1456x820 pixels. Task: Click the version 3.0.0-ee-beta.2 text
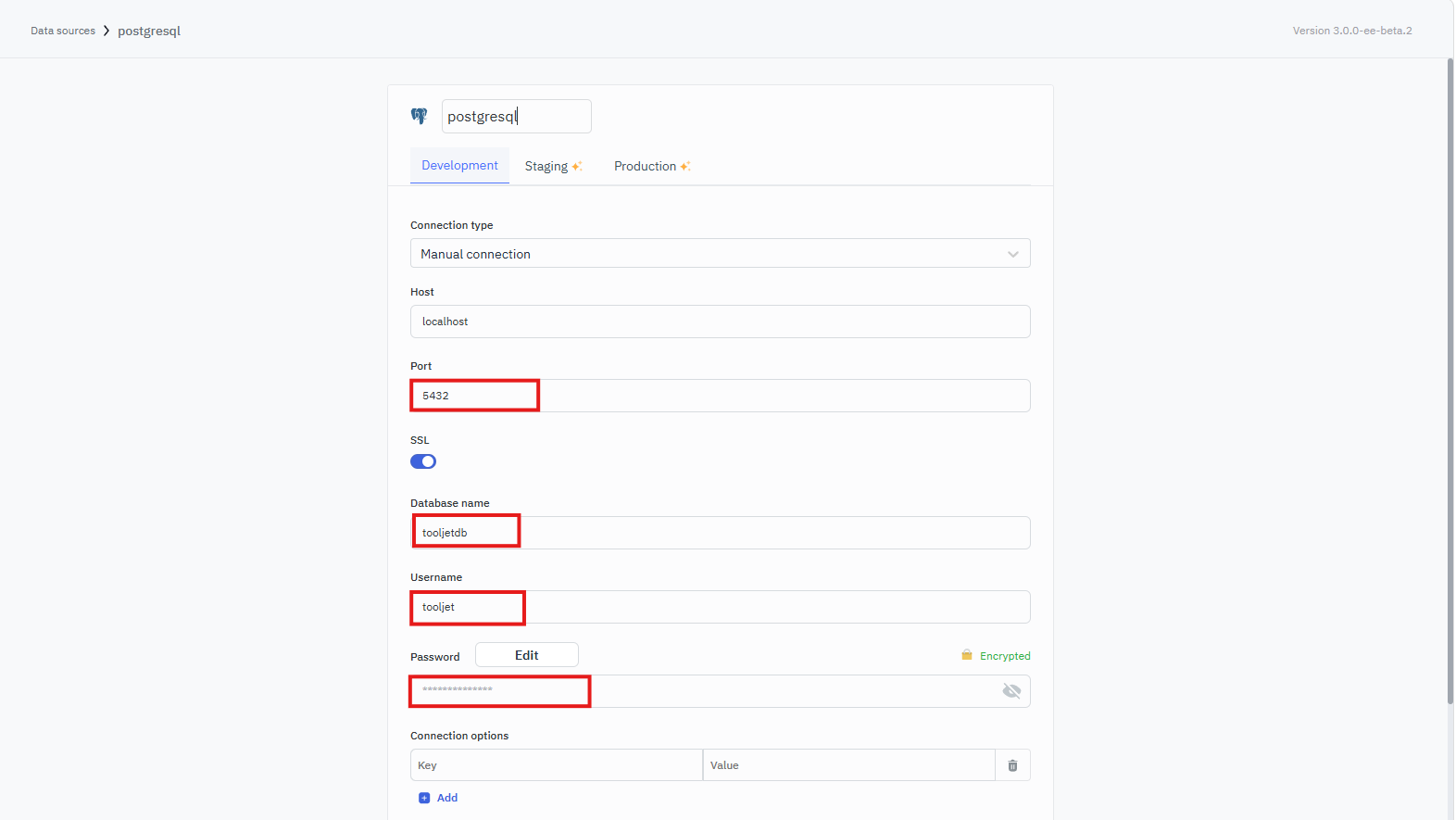[x=1352, y=31]
